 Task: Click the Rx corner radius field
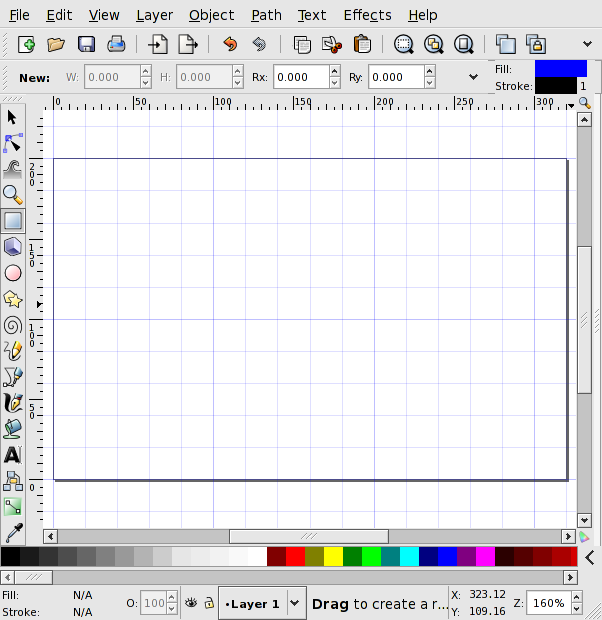pyautogui.click(x=302, y=77)
